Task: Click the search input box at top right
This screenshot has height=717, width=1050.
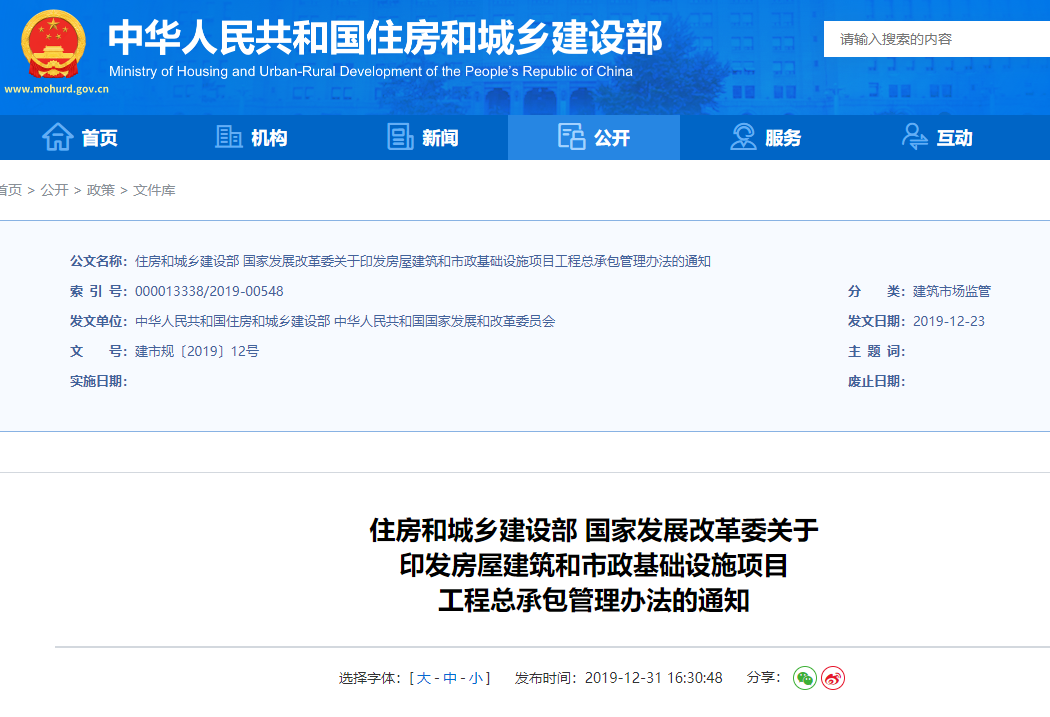Action: click(930, 38)
